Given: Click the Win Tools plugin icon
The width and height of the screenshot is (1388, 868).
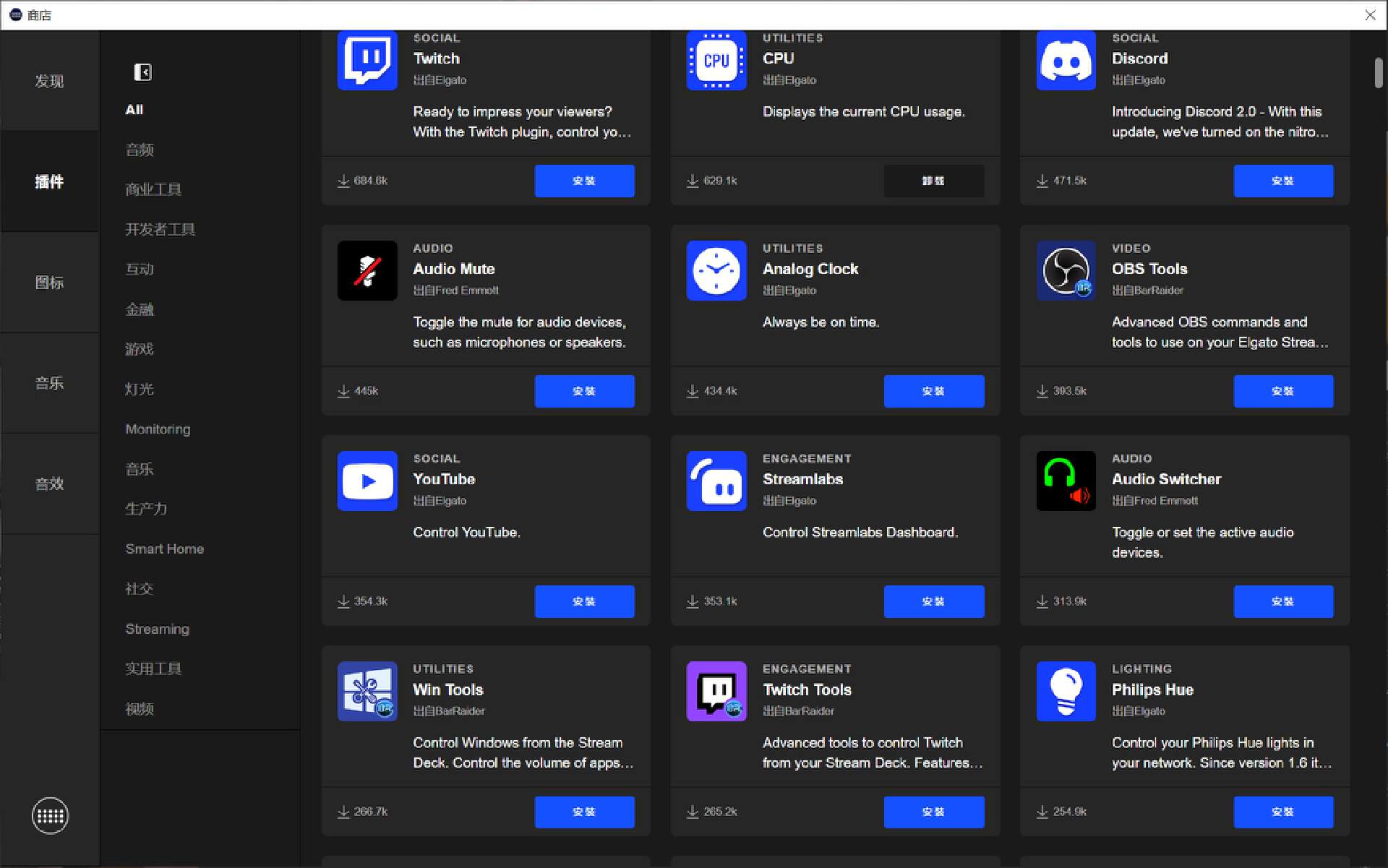Looking at the screenshot, I should (x=367, y=691).
